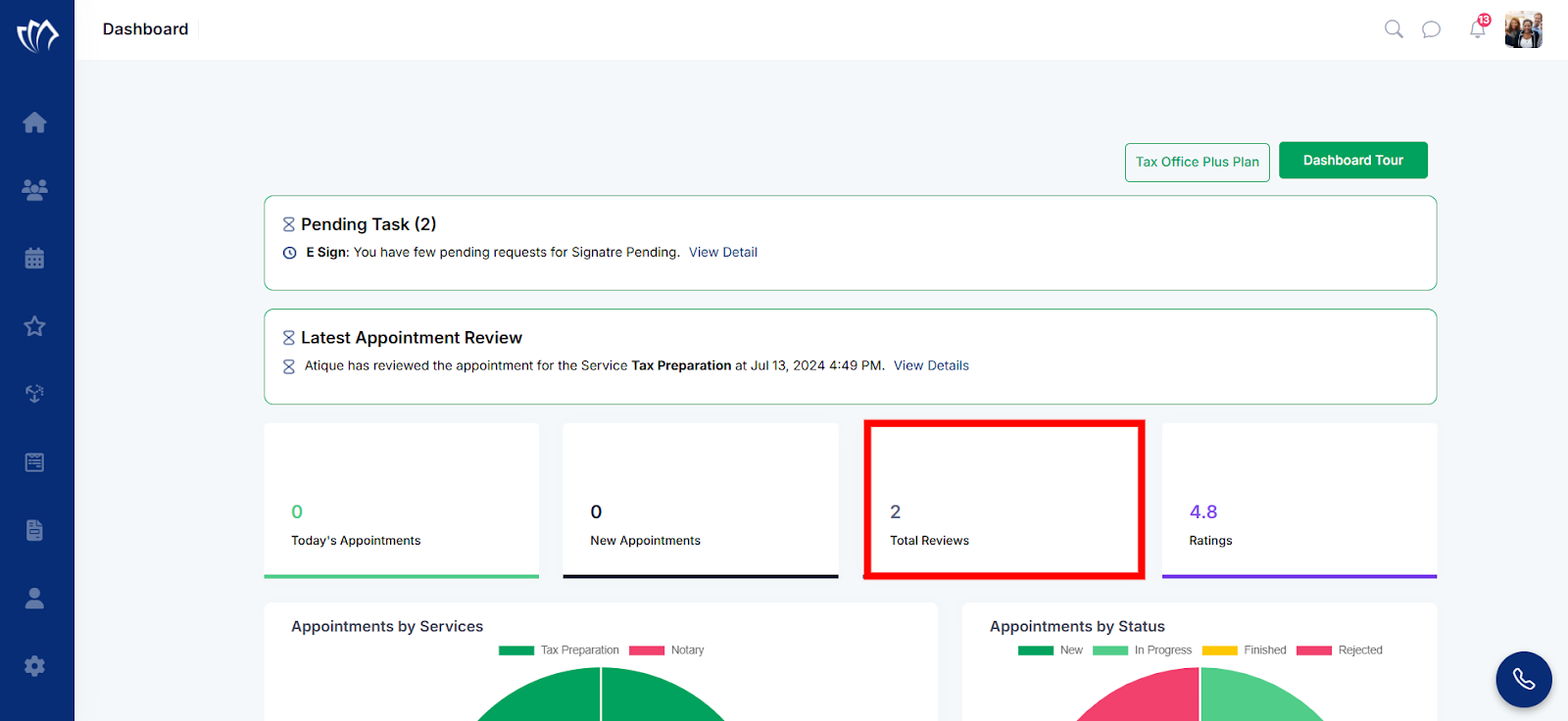Click the green Services pie chart slice
This screenshot has height=721, width=1568.
pyautogui.click(x=601, y=697)
